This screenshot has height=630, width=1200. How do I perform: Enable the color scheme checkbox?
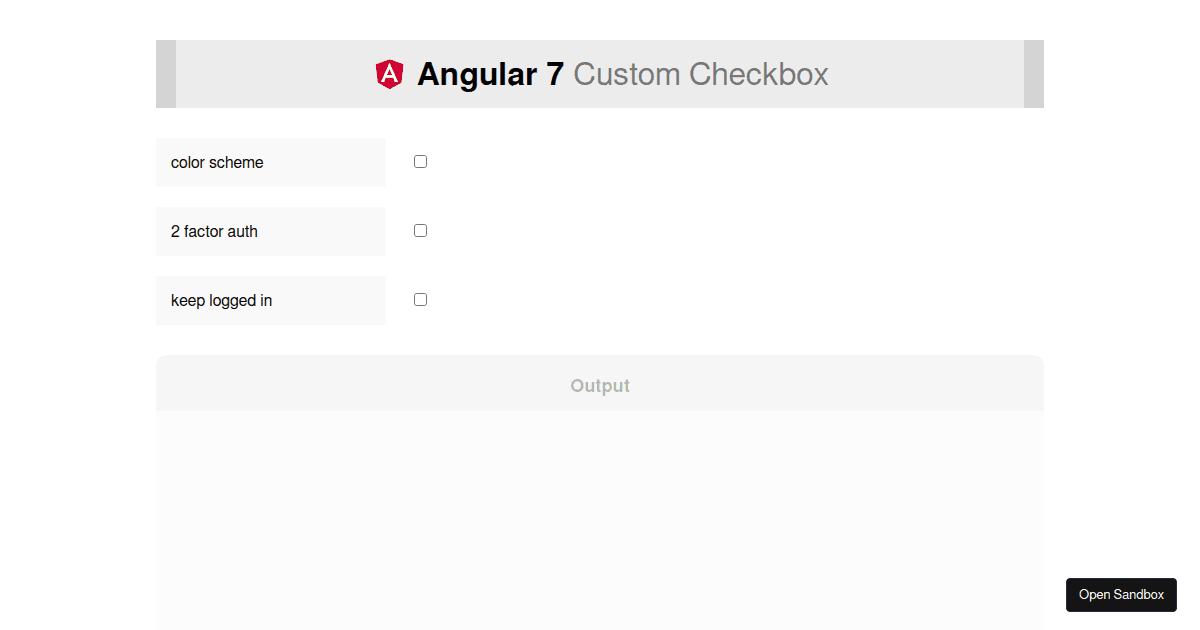point(420,161)
